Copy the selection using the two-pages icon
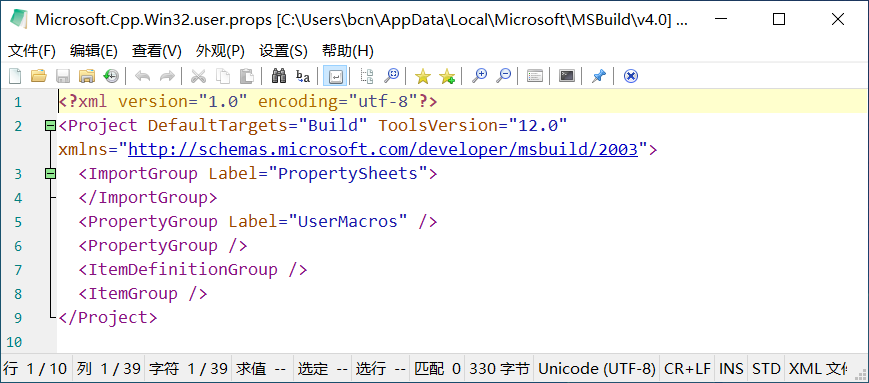Screen dimensions: 869x383 point(222,76)
